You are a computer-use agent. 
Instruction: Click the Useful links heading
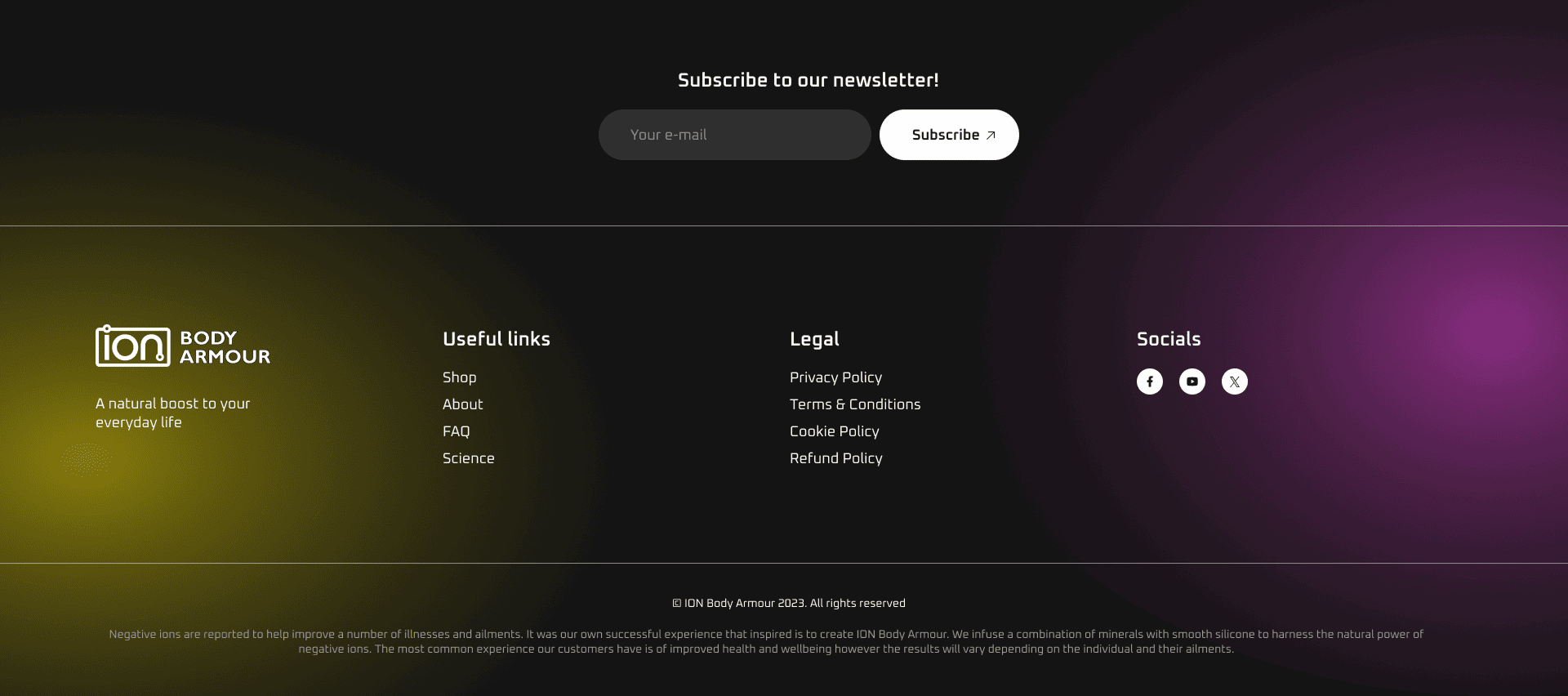click(x=497, y=339)
